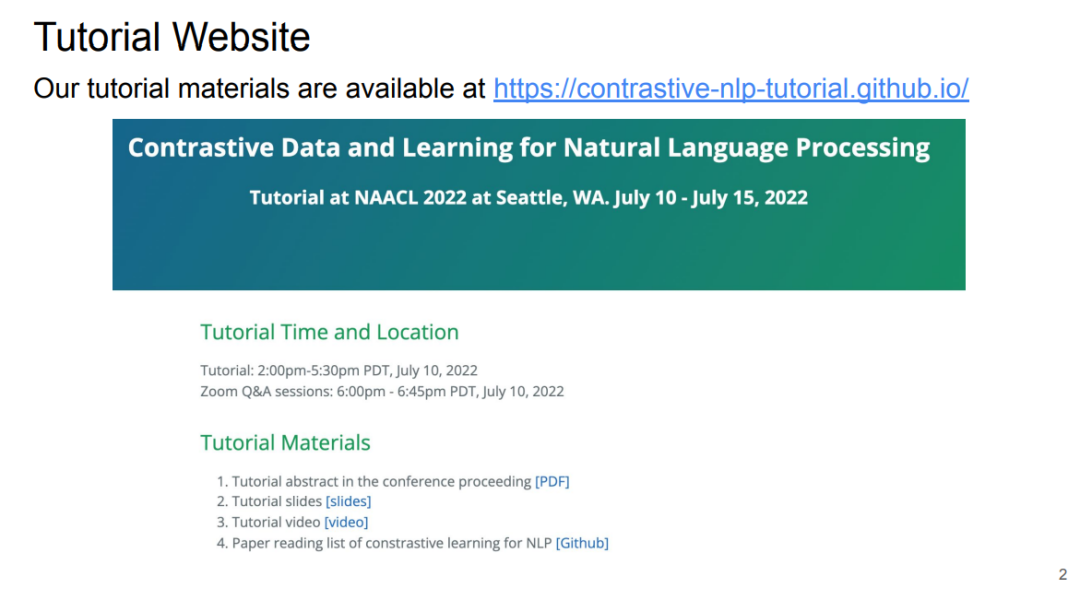The height and width of the screenshot is (600, 1080).
Task: Click the Tutorial video list item text
Action: pyautogui.click(x=276, y=522)
